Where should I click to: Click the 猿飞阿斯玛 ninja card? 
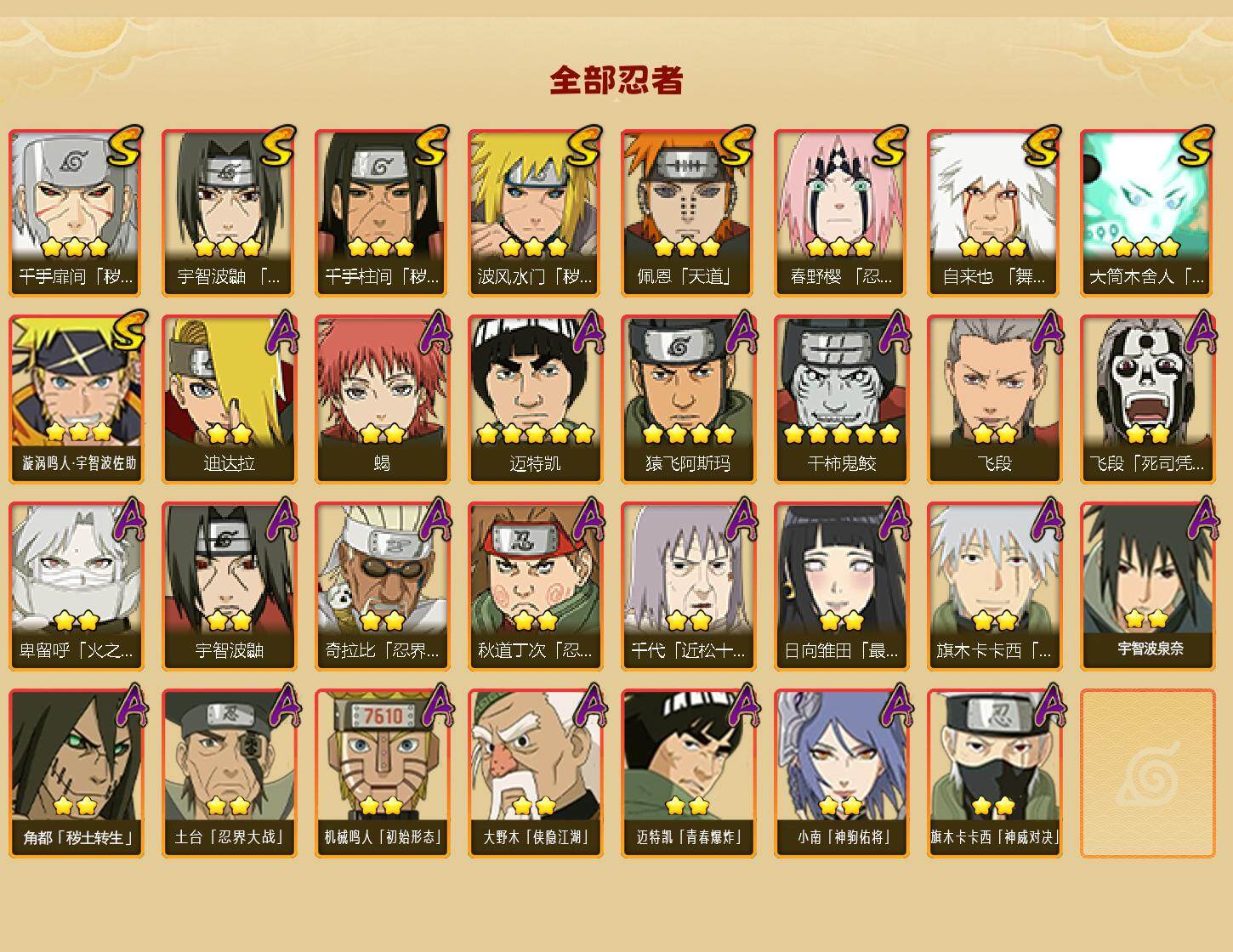688,399
